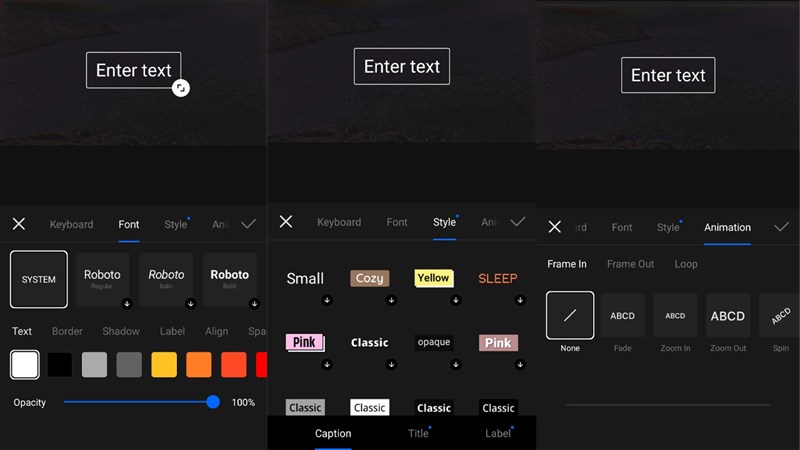Apply the SLEEP caption style

click(498, 278)
